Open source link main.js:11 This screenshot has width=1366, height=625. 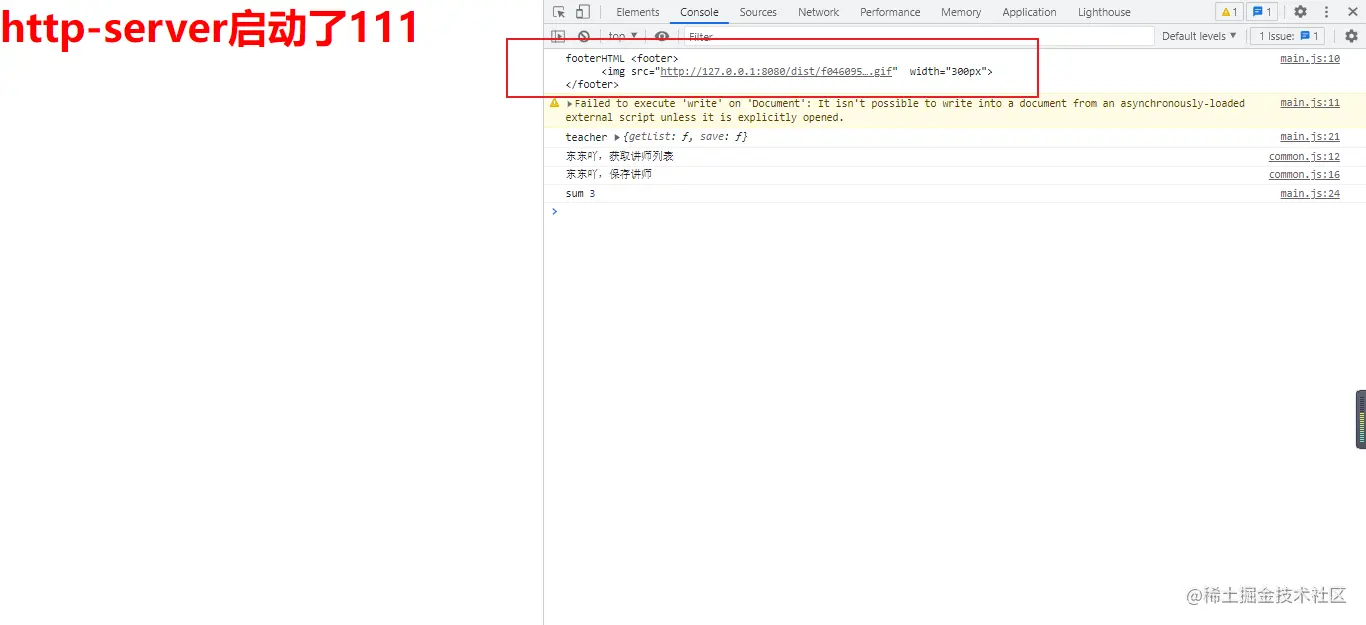[x=1309, y=103]
